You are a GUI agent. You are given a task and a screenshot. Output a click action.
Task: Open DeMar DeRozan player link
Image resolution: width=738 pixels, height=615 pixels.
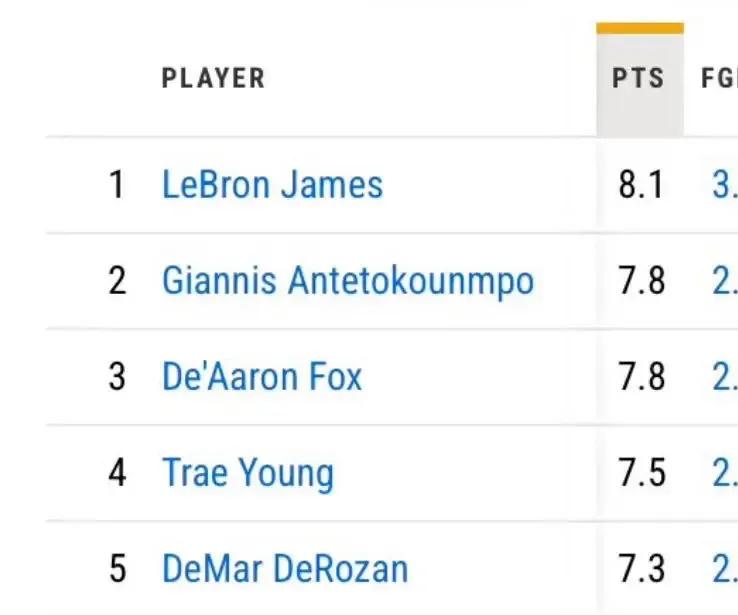(x=285, y=569)
